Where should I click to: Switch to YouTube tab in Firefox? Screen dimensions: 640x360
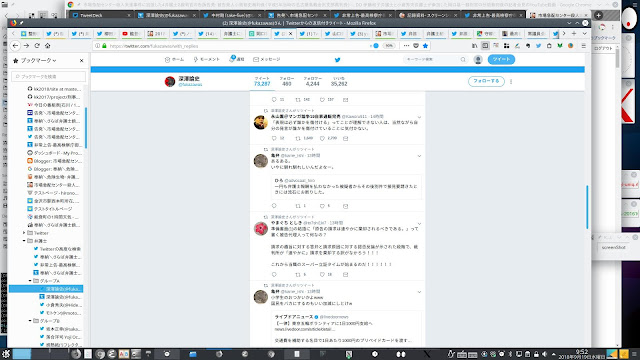(131, 33)
